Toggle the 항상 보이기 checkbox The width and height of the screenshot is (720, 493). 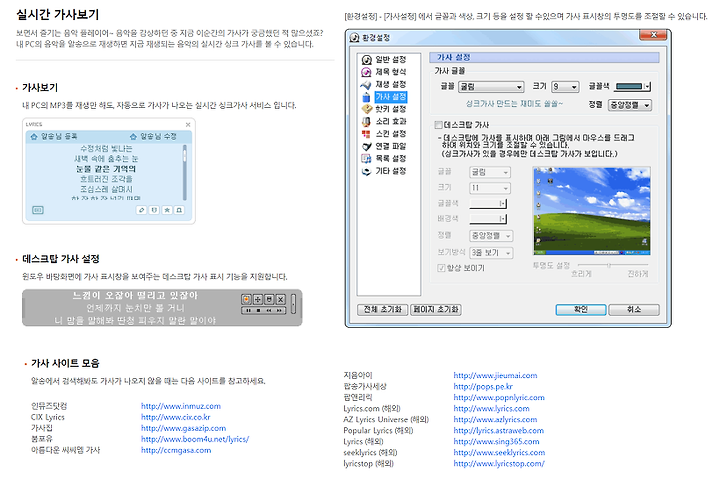[441, 268]
